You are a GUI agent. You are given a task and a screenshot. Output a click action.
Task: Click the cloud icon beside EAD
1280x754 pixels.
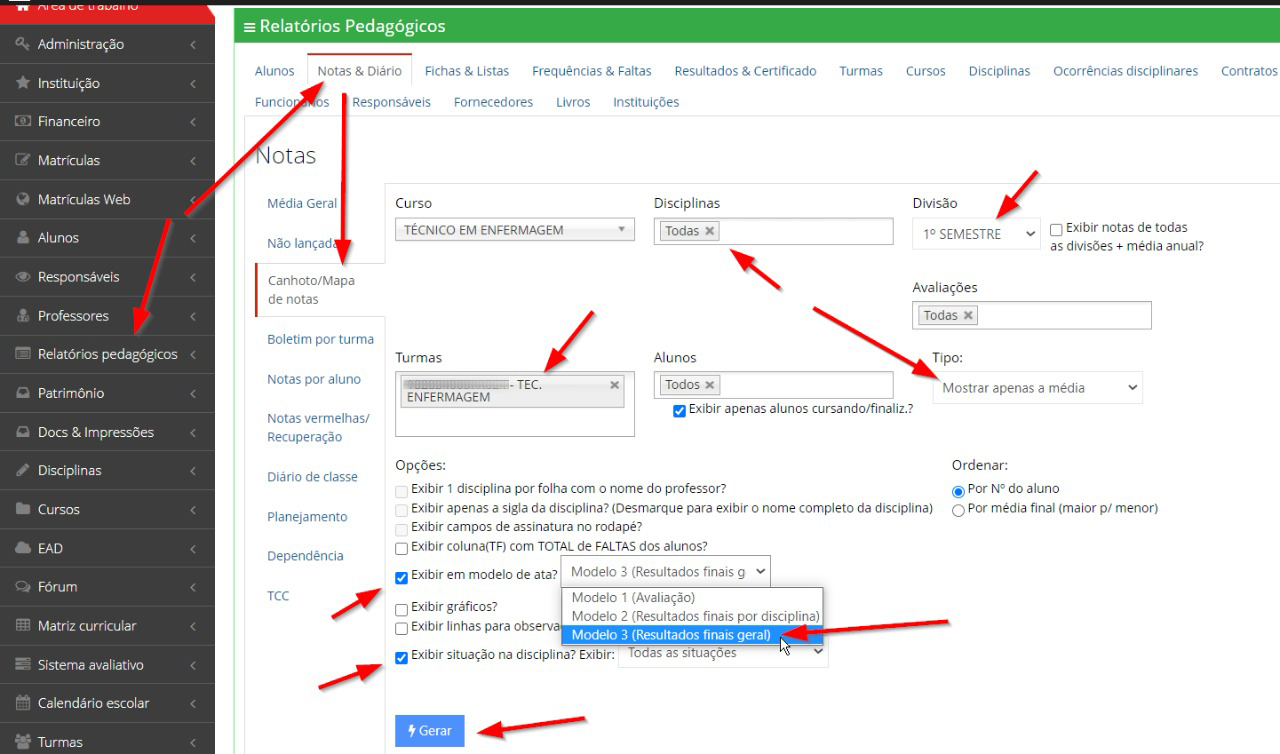click(x=22, y=548)
